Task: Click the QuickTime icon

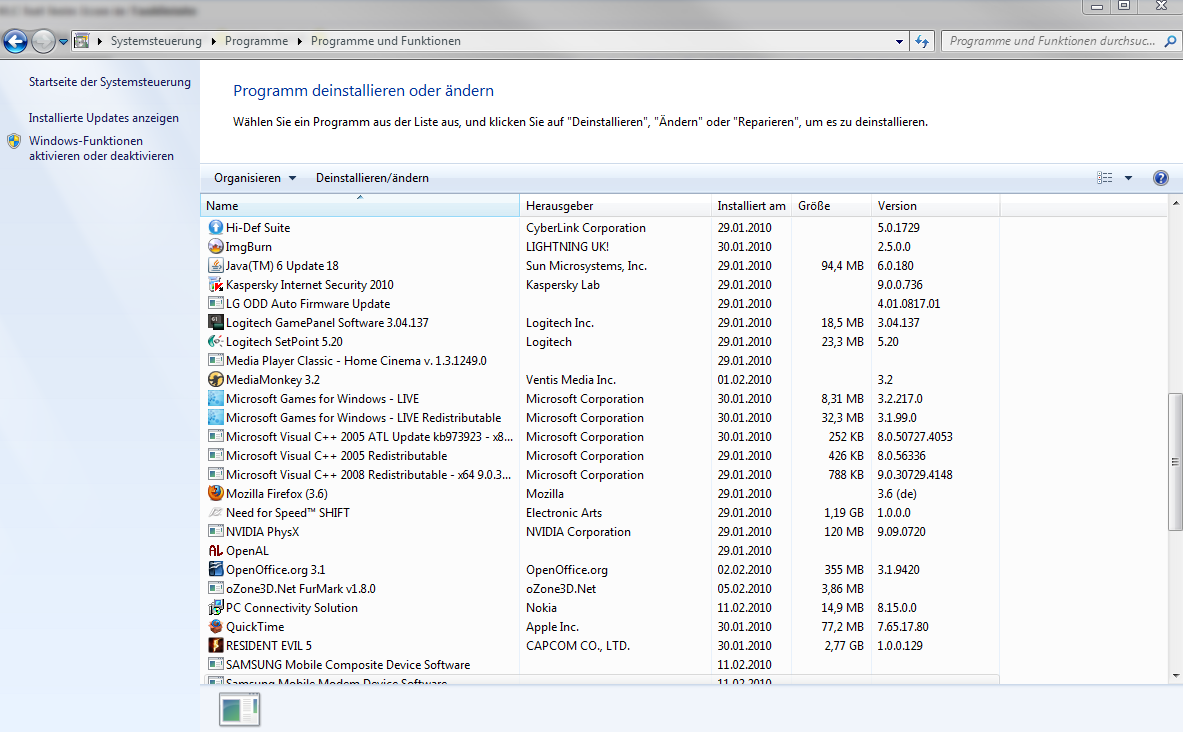Action: [x=216, y=626]
